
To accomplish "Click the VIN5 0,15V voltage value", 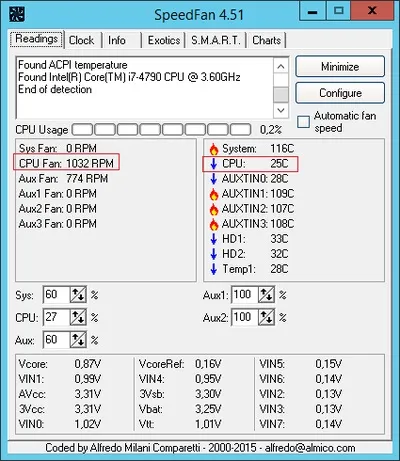I will [329, 364].
